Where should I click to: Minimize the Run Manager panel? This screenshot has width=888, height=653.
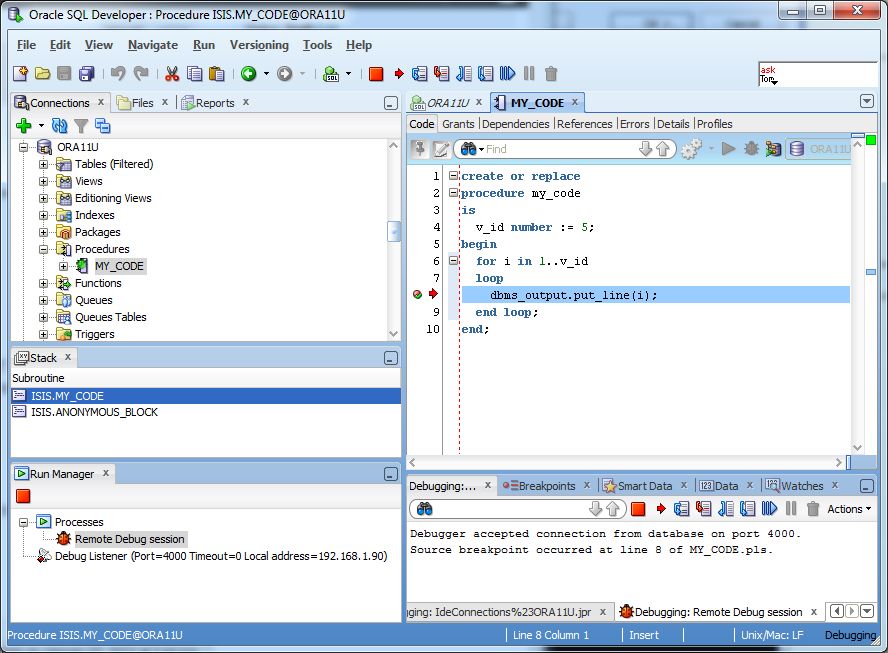[x=391, y=474]
